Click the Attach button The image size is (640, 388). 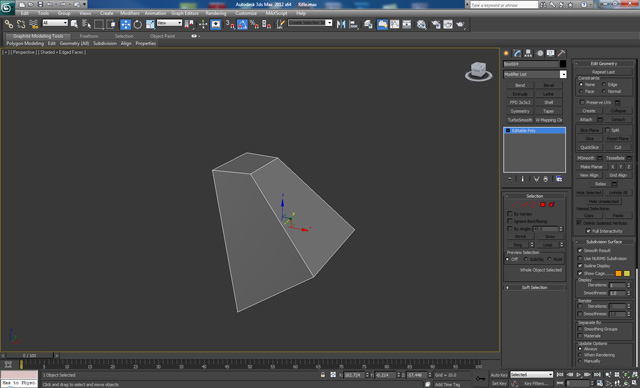click(586, 120)
